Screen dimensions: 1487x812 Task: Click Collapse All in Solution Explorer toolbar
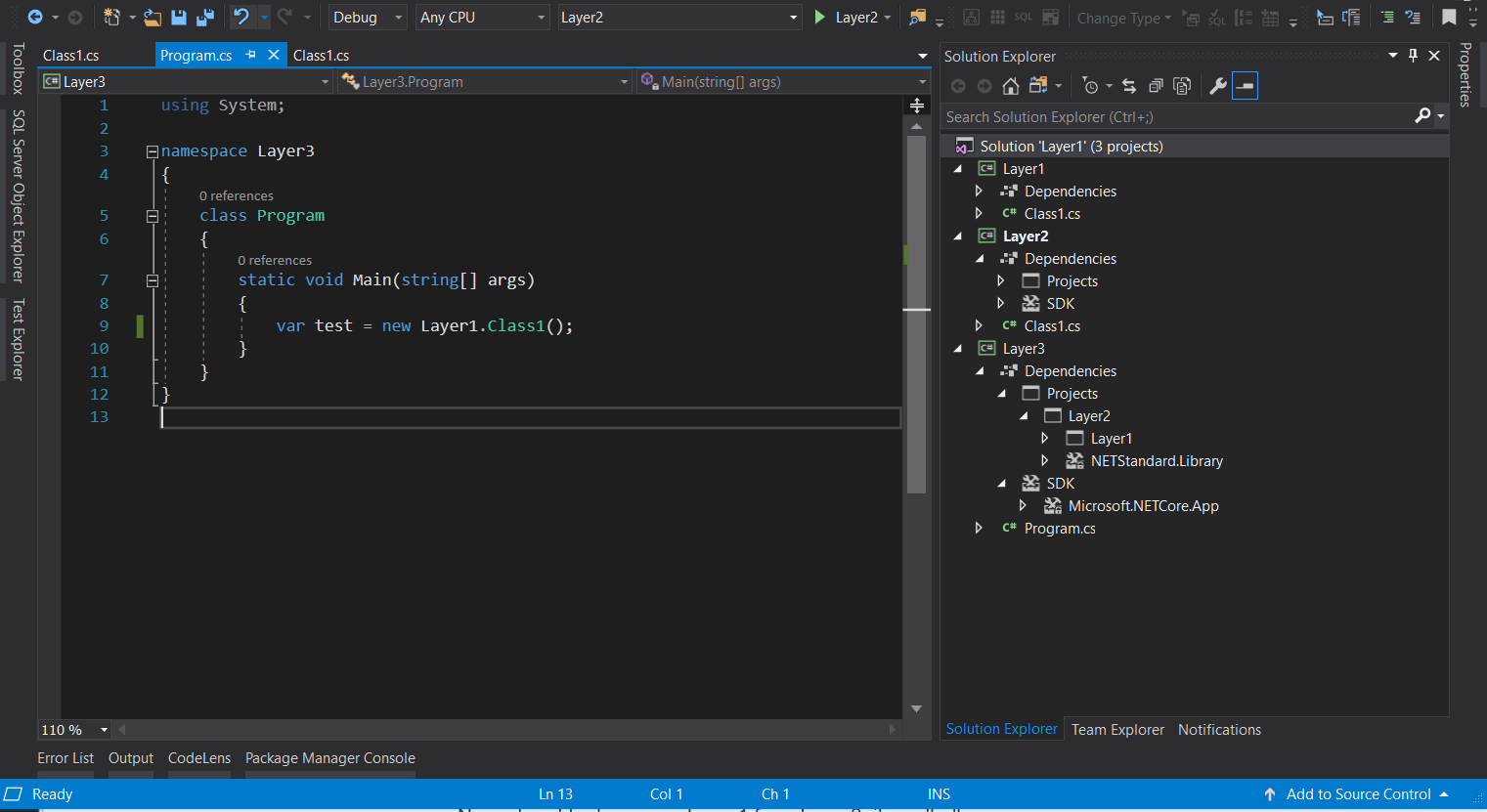click(1156, 86)
